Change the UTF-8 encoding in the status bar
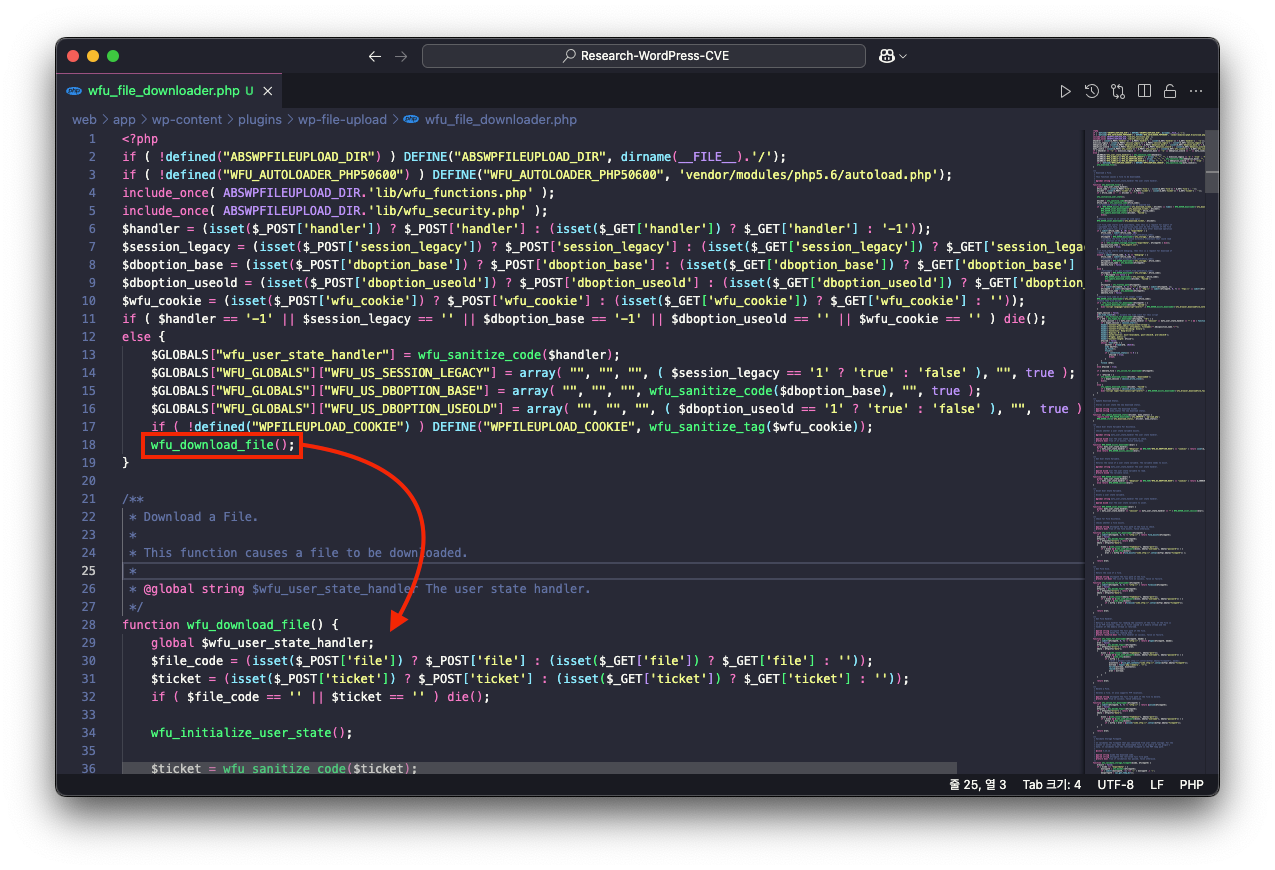The width and height of the screenshot is (1275, 870). coord(1116,785)
